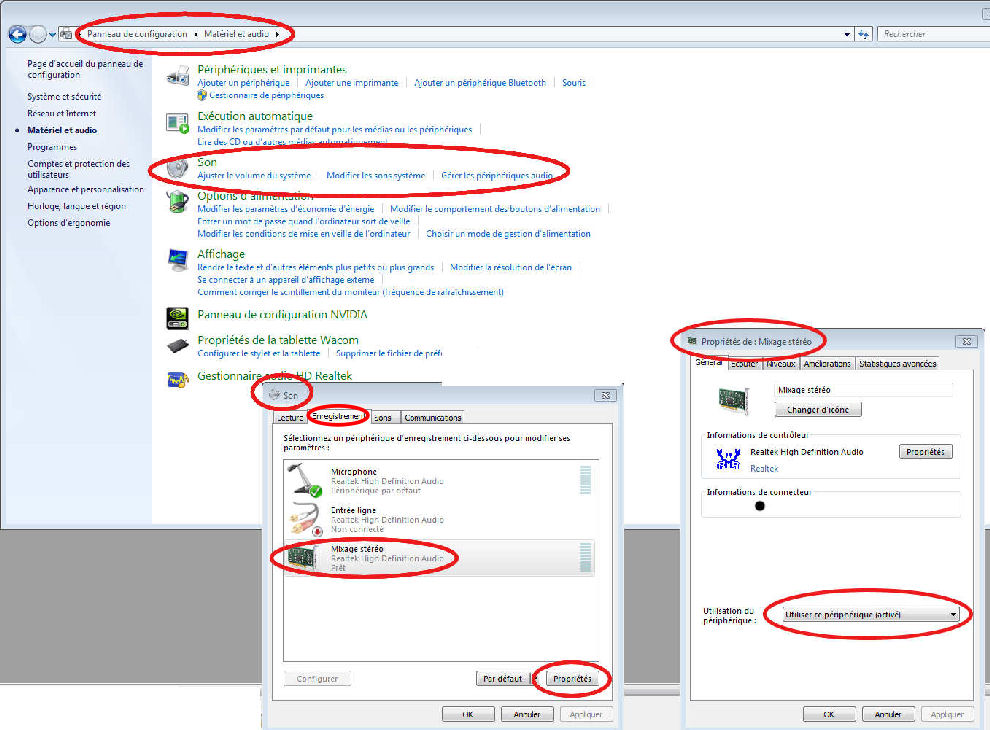Open Page d'accueil du panneau de configuration
990x730 pixels.
tap(85, 69)
